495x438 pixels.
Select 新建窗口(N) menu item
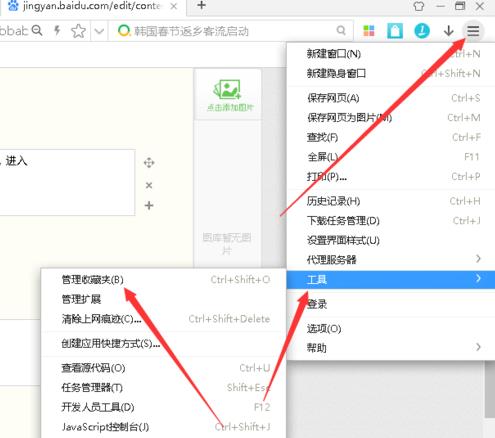391,54
